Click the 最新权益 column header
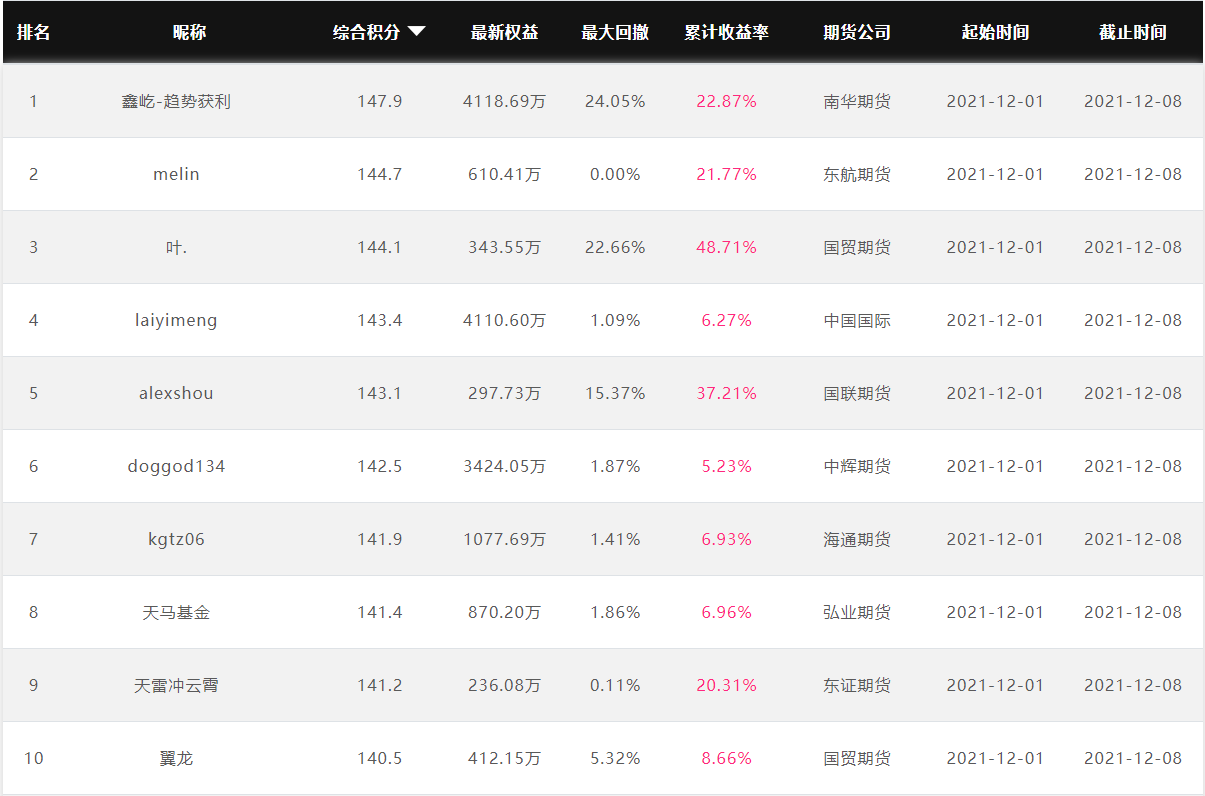 click(505, 32)
